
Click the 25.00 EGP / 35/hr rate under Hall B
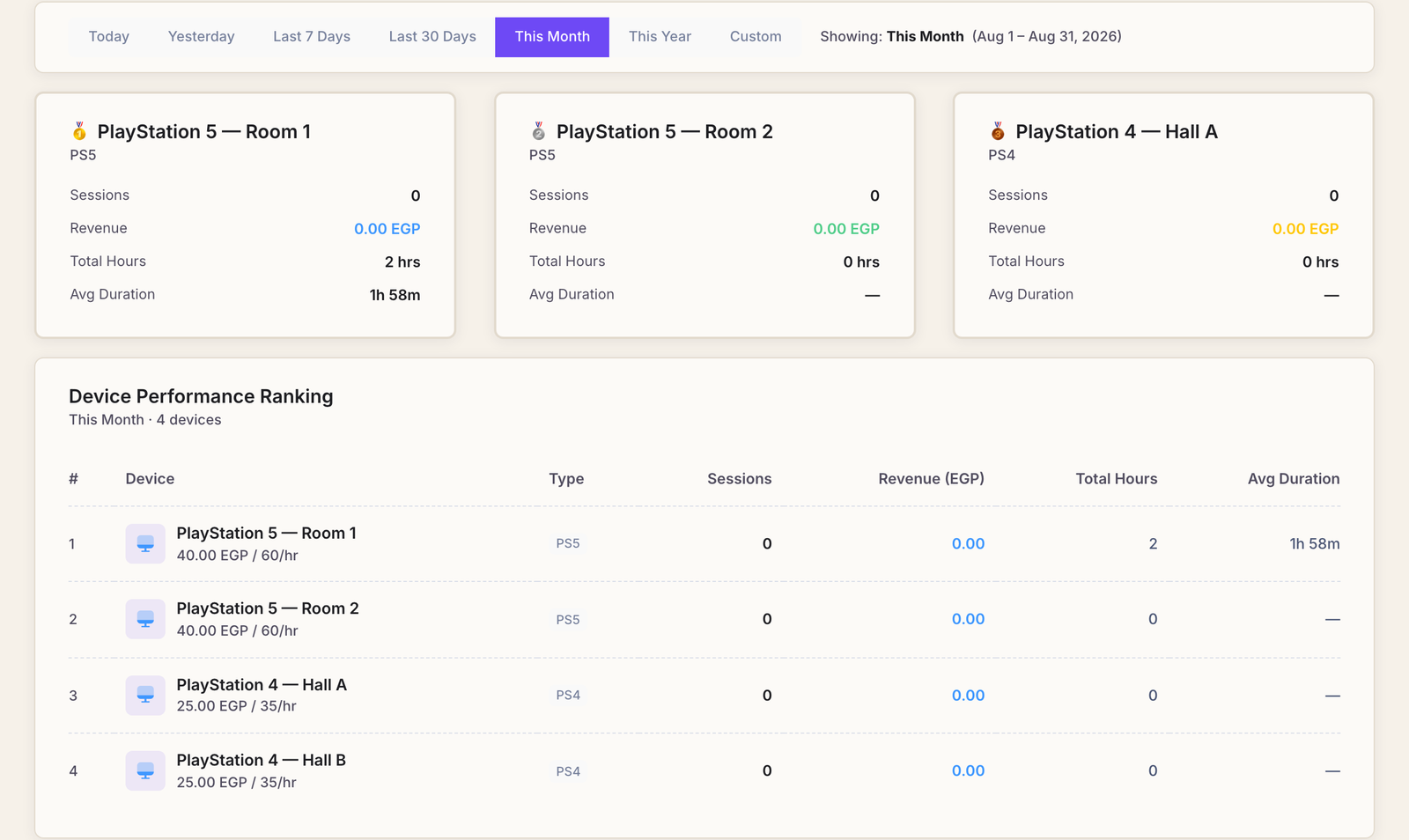point(236,783)
